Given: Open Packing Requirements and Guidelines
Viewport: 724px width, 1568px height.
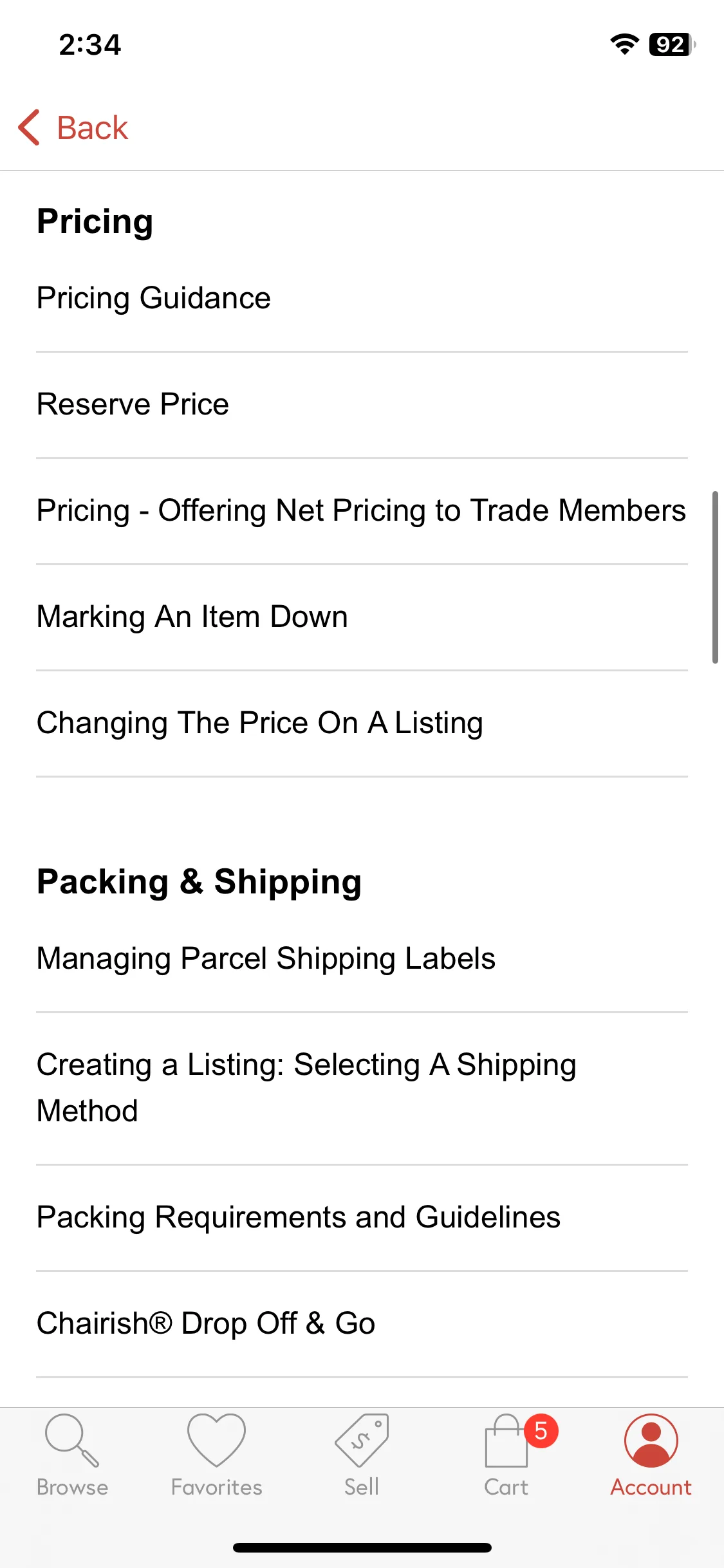Looking at the screenshot, I should click(362, 1217).
